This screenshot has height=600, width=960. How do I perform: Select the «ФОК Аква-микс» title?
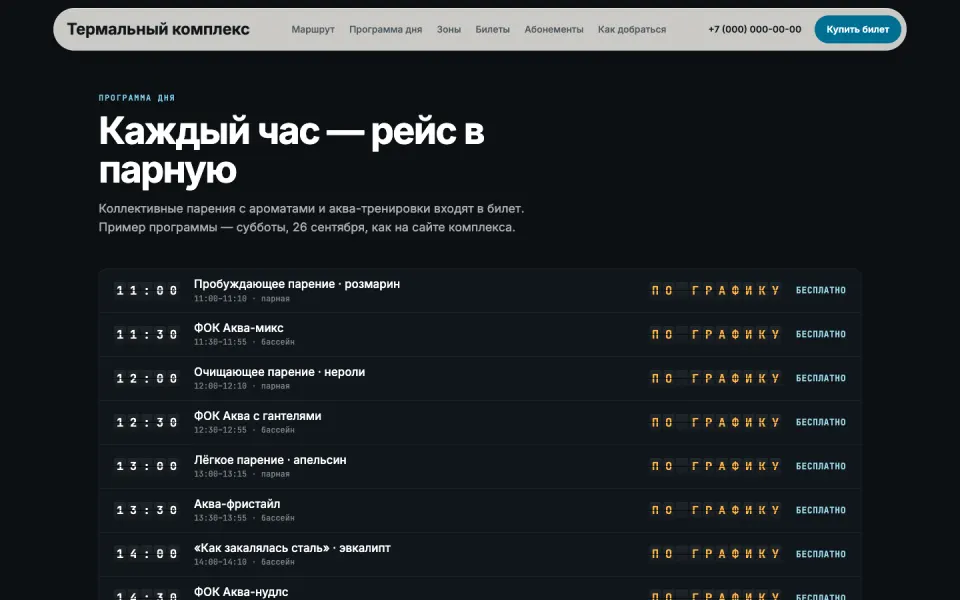coord(239,328)
